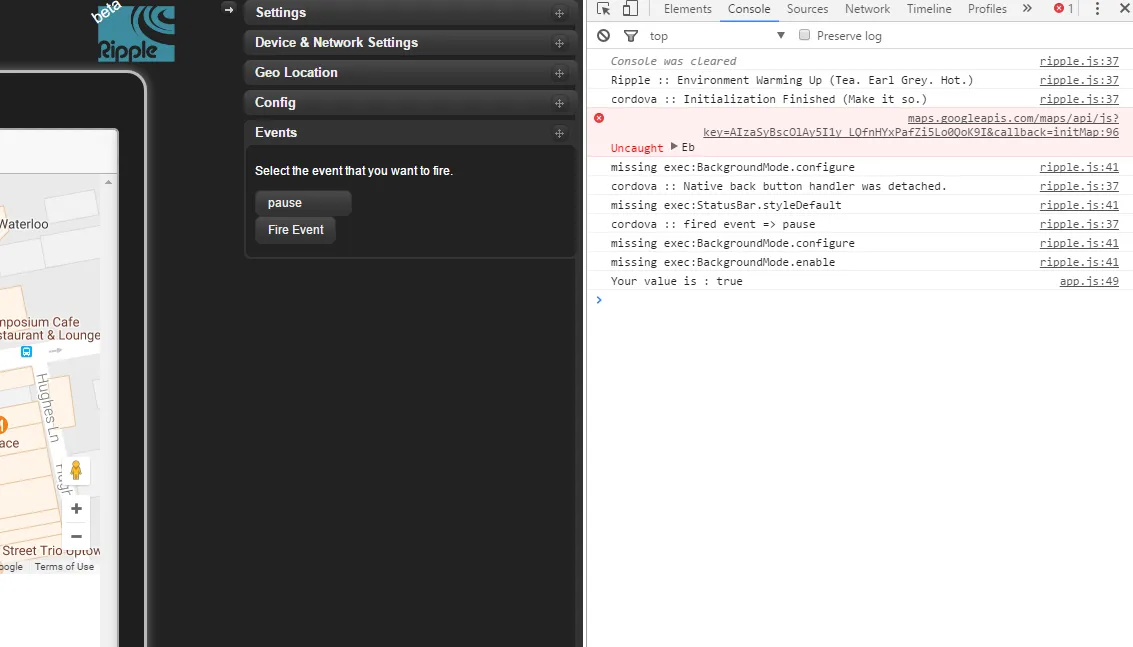Select the inspect element tool
Image resolution: width=1133 pixels, height=647 pixels.
point(603,9)
